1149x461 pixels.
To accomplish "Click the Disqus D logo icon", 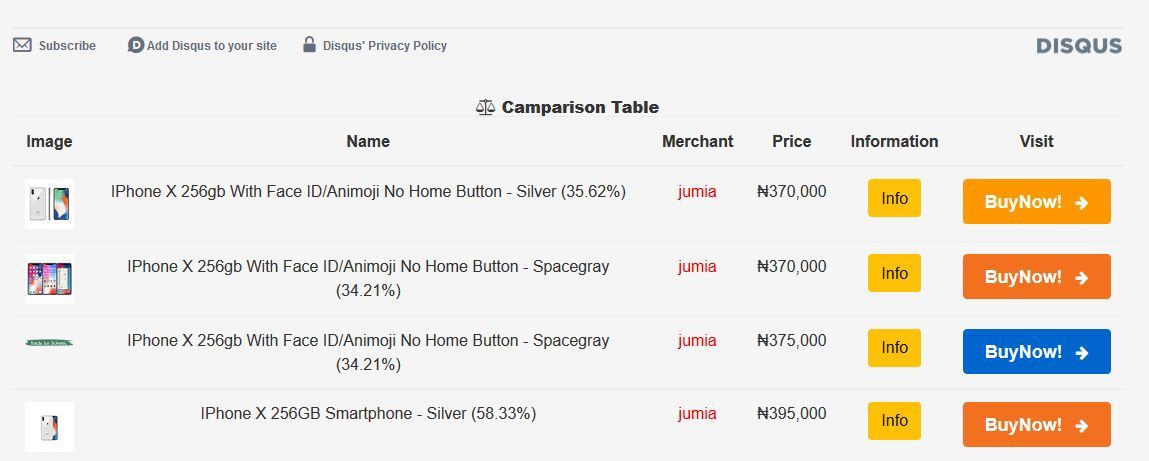I will pyautogui.click(x=136, y=45).
